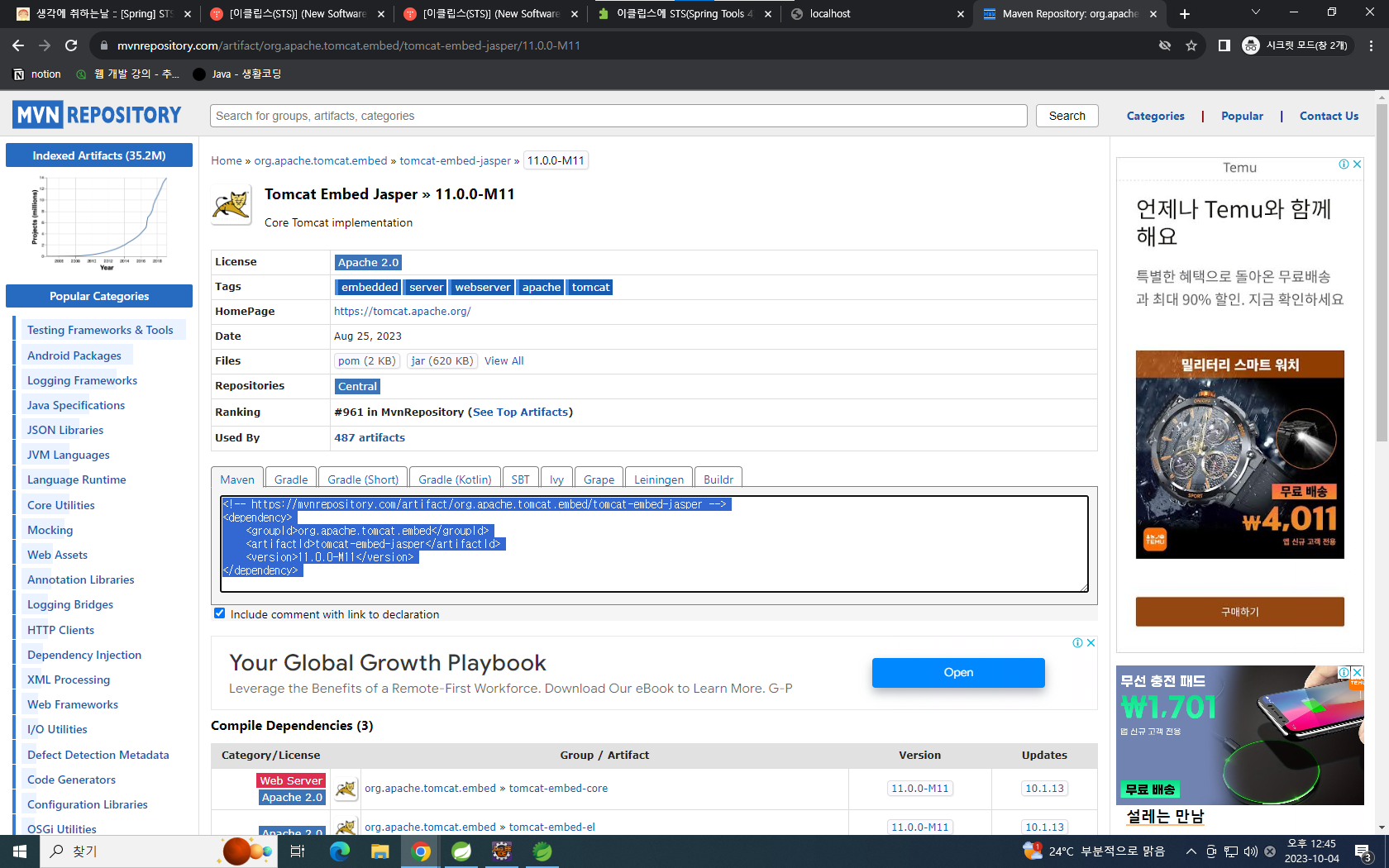This screenshot has width=1389, height=868.
Task: Open File Explorer from taskbar
Action: point(379,851)
